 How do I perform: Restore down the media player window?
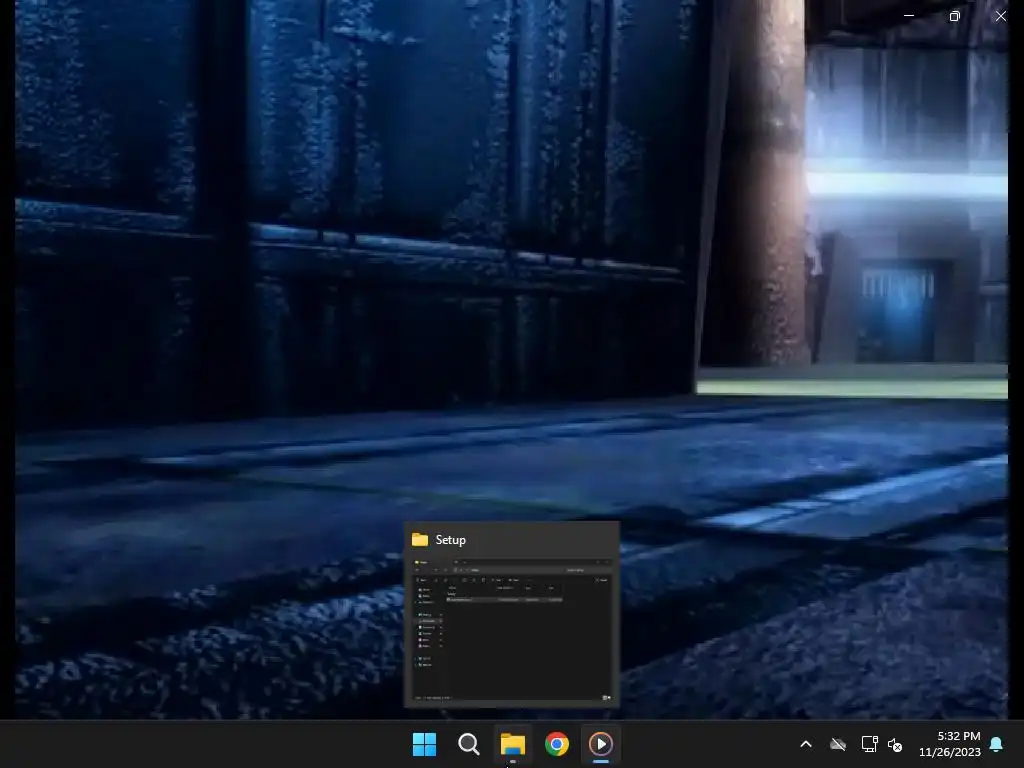pyautogui.click(x=954, y=16)
